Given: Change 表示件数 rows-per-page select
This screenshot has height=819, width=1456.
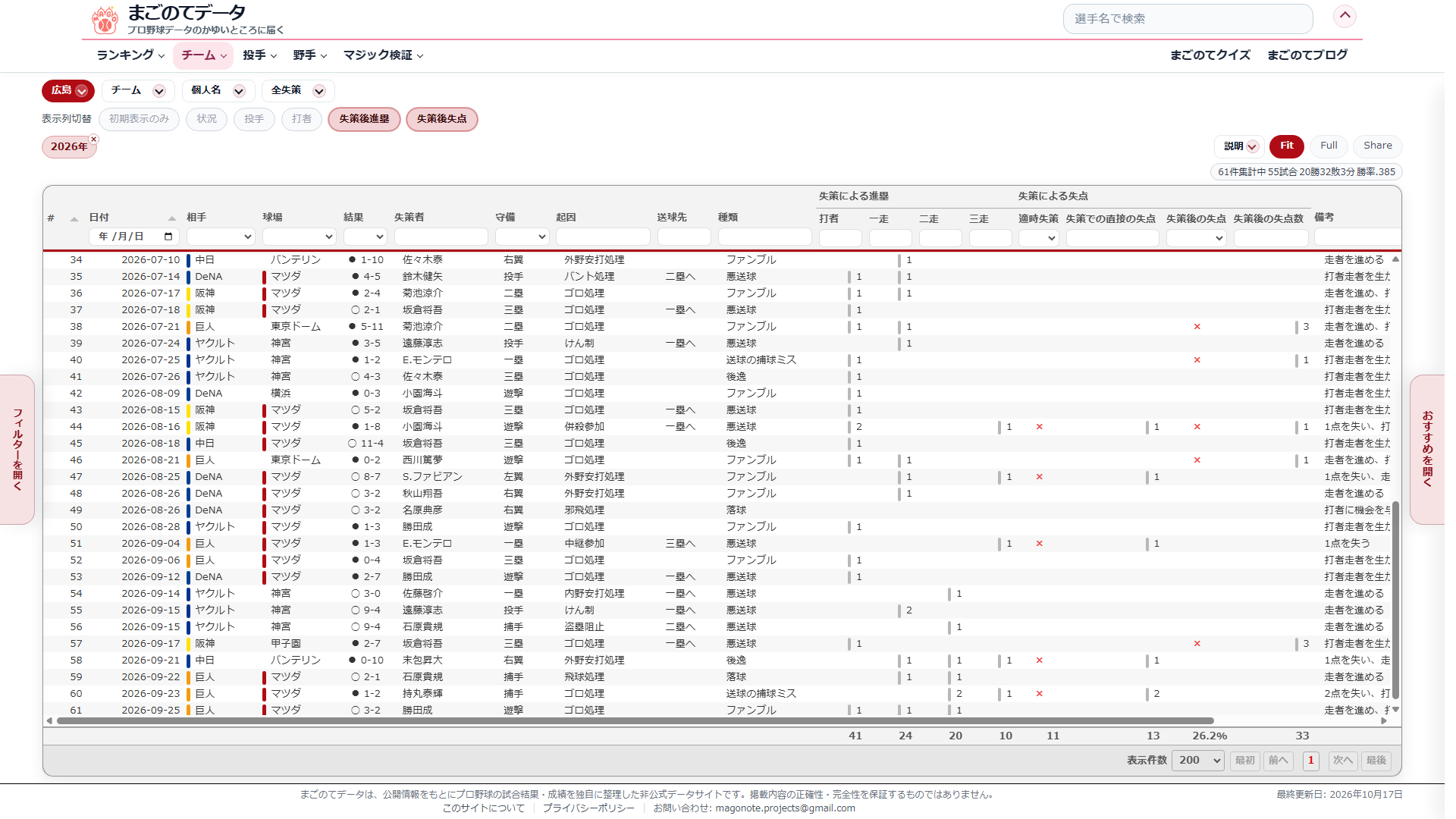Looking at the screenshot, I should tap(1197, 761).
